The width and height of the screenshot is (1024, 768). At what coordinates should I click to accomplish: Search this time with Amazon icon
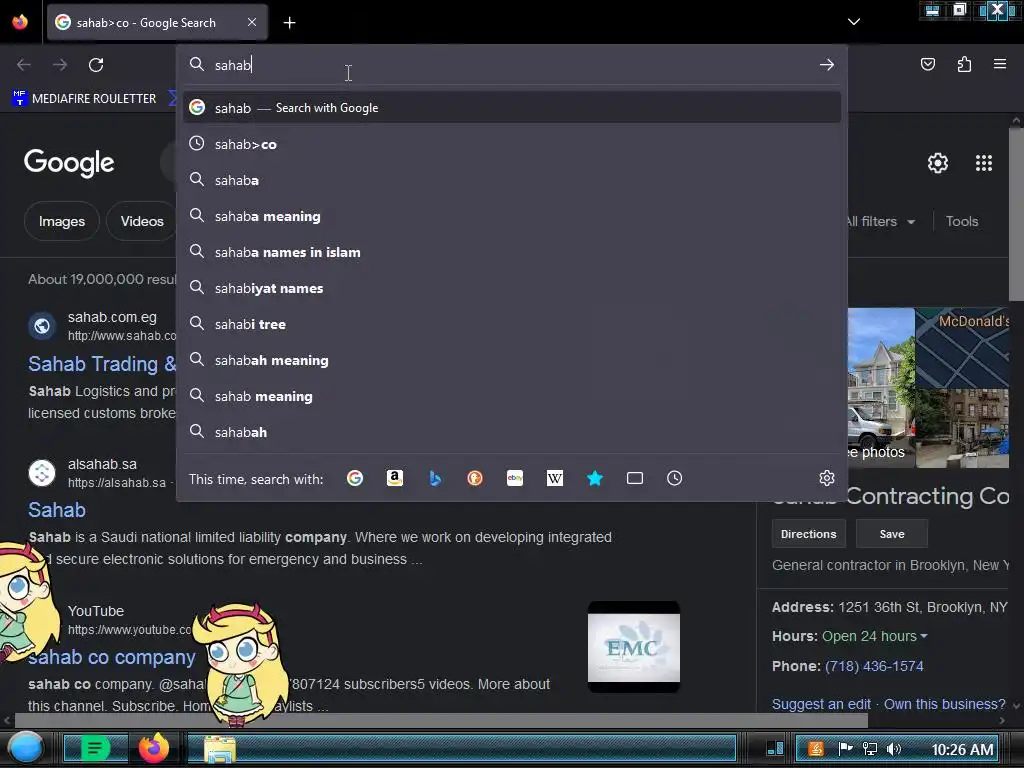pyautogui.click(x=394, y=479)
